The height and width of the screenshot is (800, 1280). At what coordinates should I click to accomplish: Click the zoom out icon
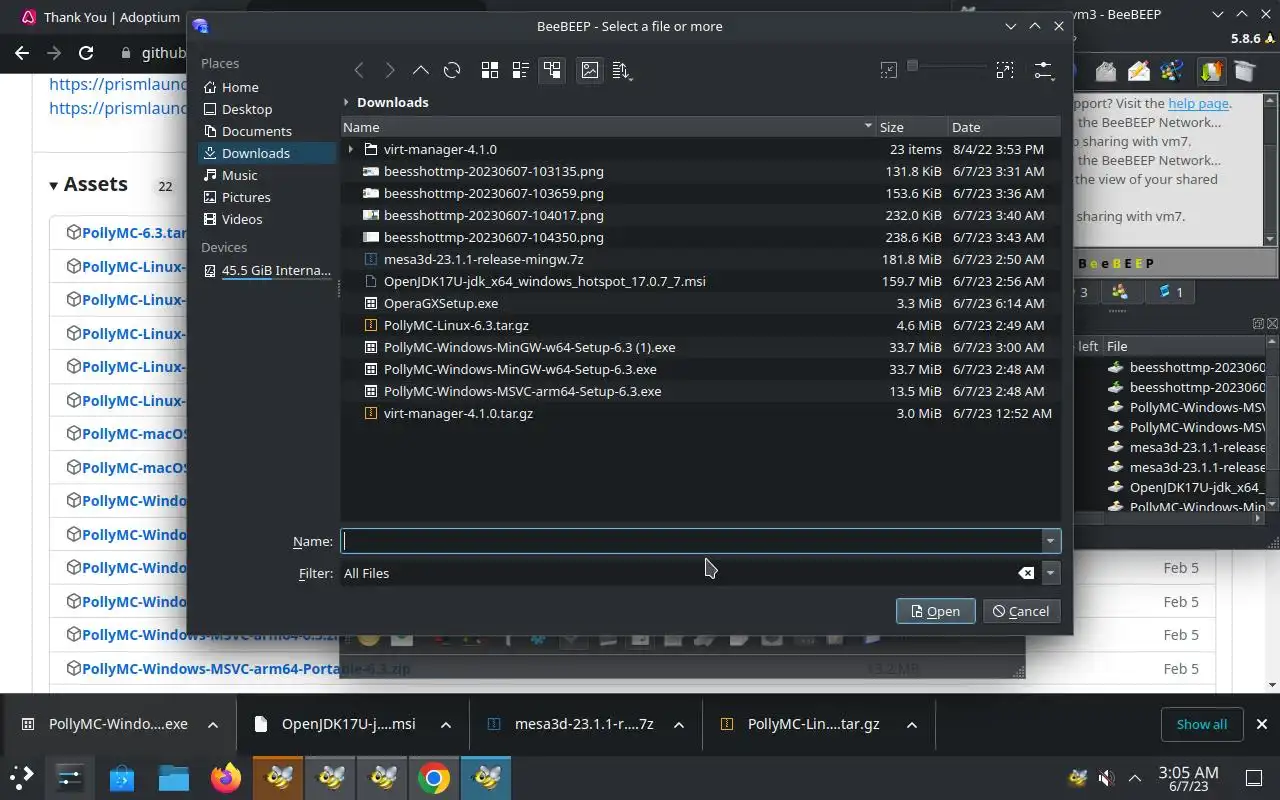(x=888, y=70)
